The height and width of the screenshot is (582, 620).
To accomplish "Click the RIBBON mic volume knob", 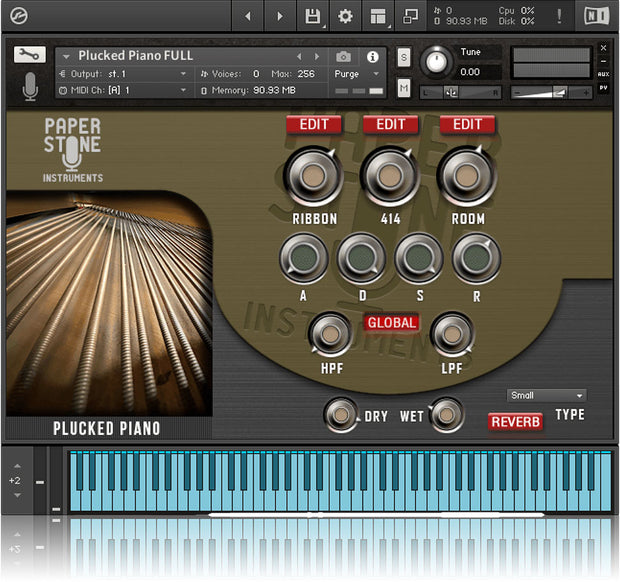I will (x=313, y=176).
